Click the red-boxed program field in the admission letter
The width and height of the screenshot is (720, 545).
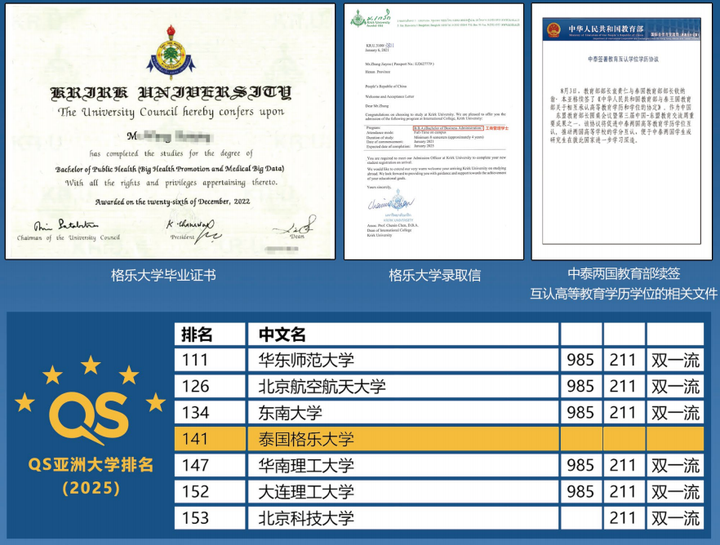pyautogui.click(x=448, y=128)
